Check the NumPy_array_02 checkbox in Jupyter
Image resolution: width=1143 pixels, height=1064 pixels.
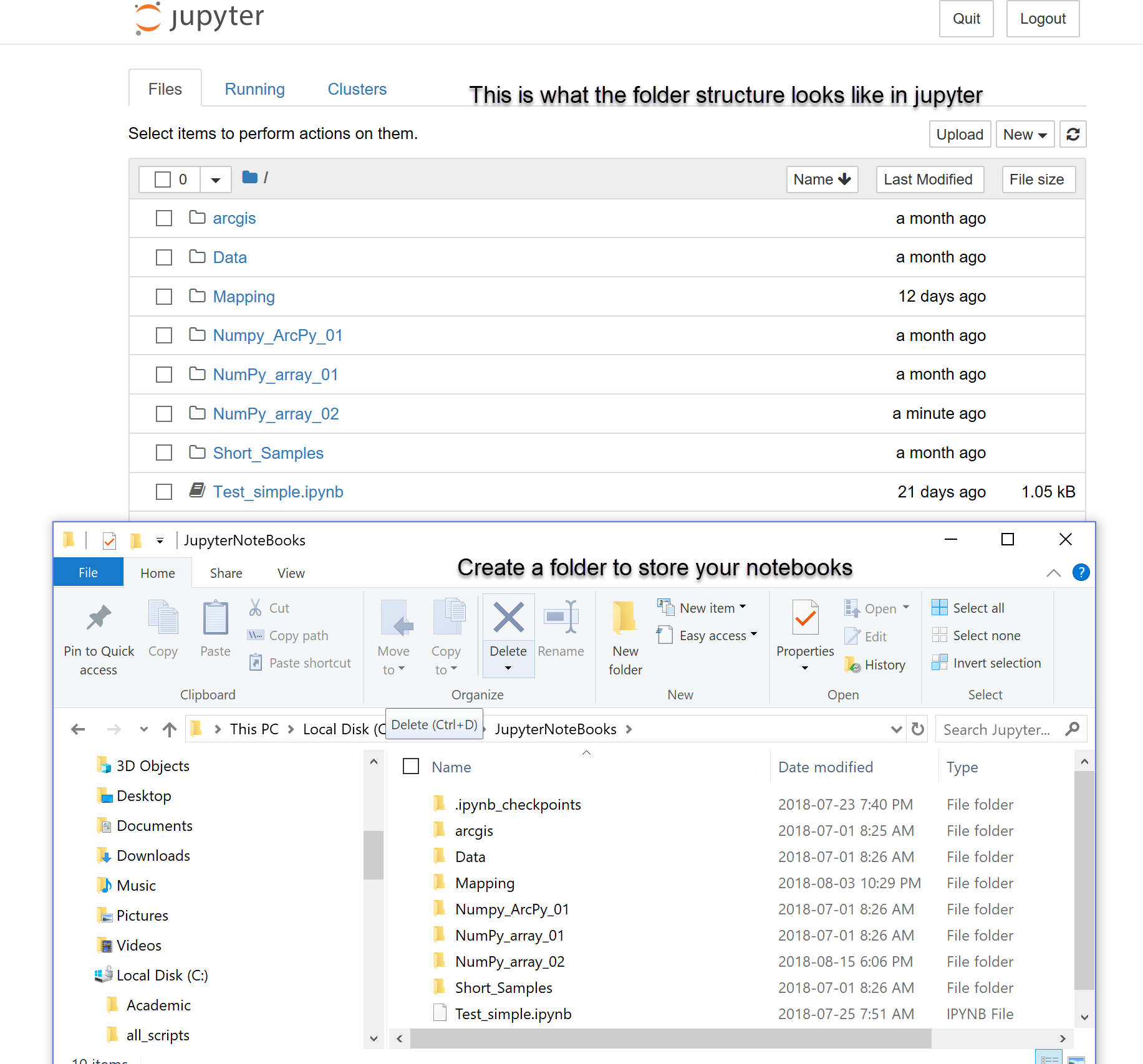(164, 414)
